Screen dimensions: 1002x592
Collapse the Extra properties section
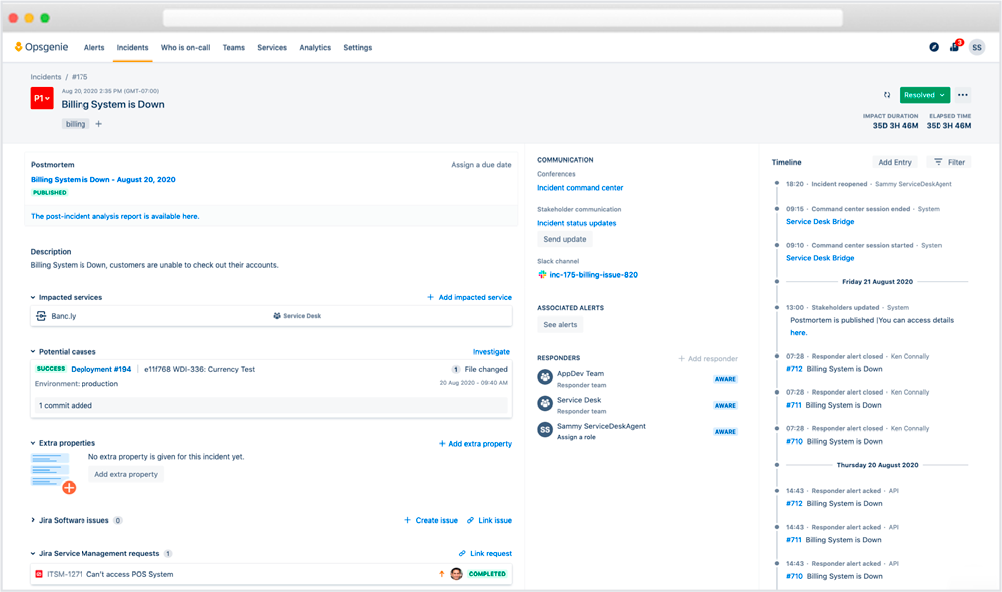[x=33, y=443]
